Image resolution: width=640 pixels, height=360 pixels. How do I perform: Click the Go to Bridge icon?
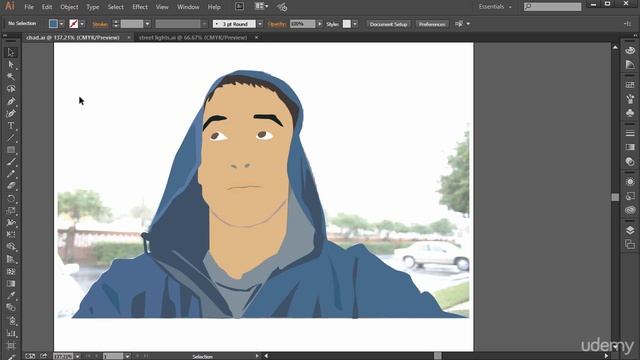[x=240, y=7]
